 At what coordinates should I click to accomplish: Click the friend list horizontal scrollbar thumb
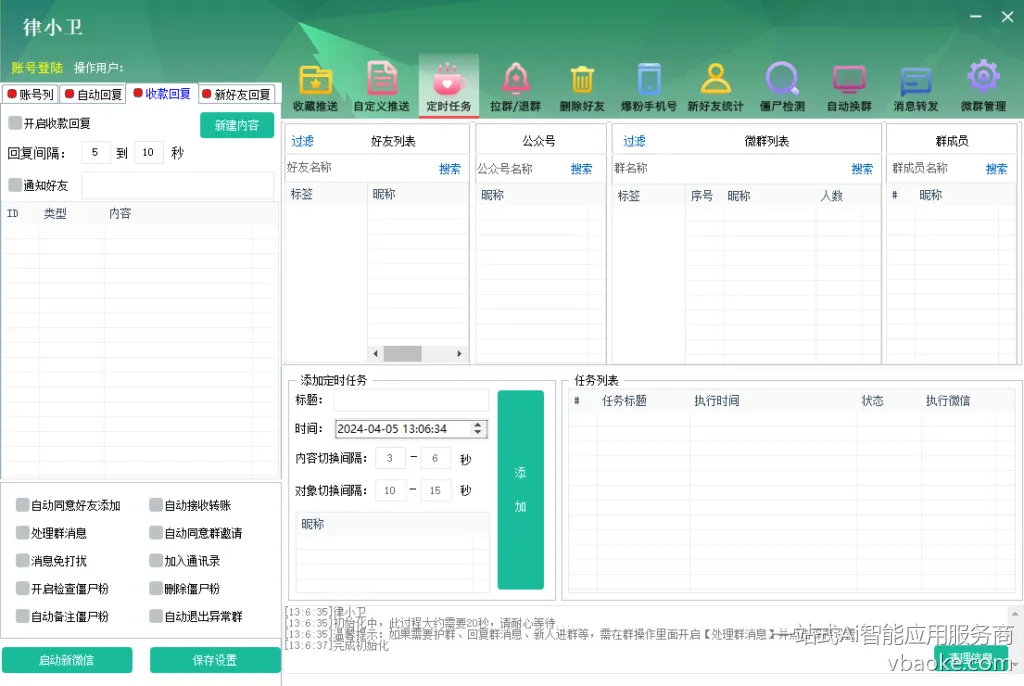click(402, 353)
